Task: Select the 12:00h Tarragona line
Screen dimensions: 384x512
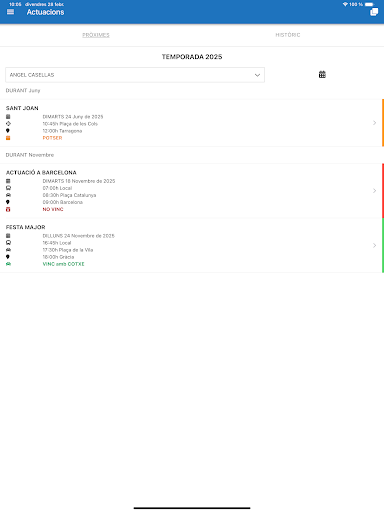Action: tap(62, 131)
